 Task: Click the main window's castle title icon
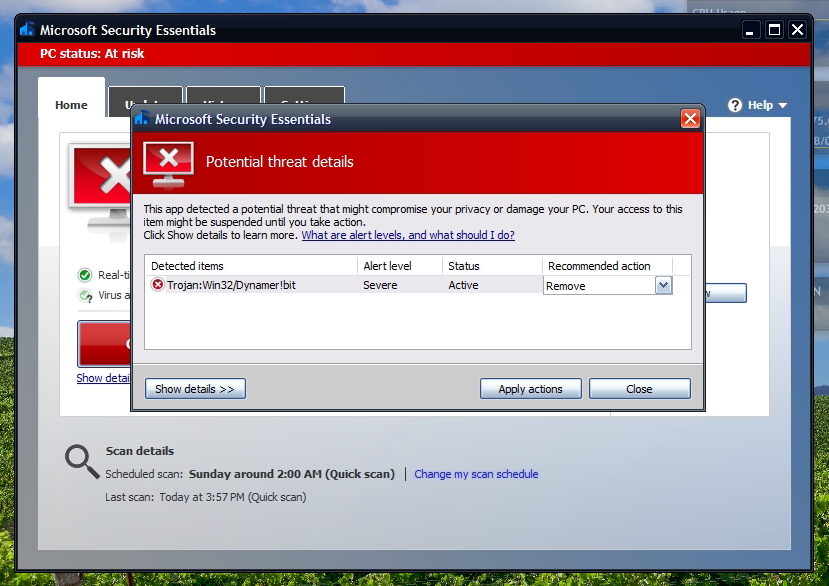point(27,30)
